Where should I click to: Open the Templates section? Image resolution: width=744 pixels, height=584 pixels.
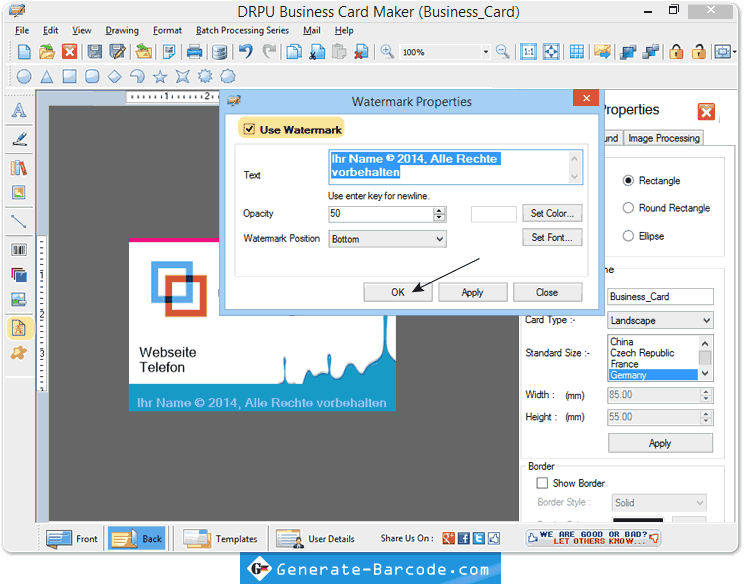[x=220, y=539]
